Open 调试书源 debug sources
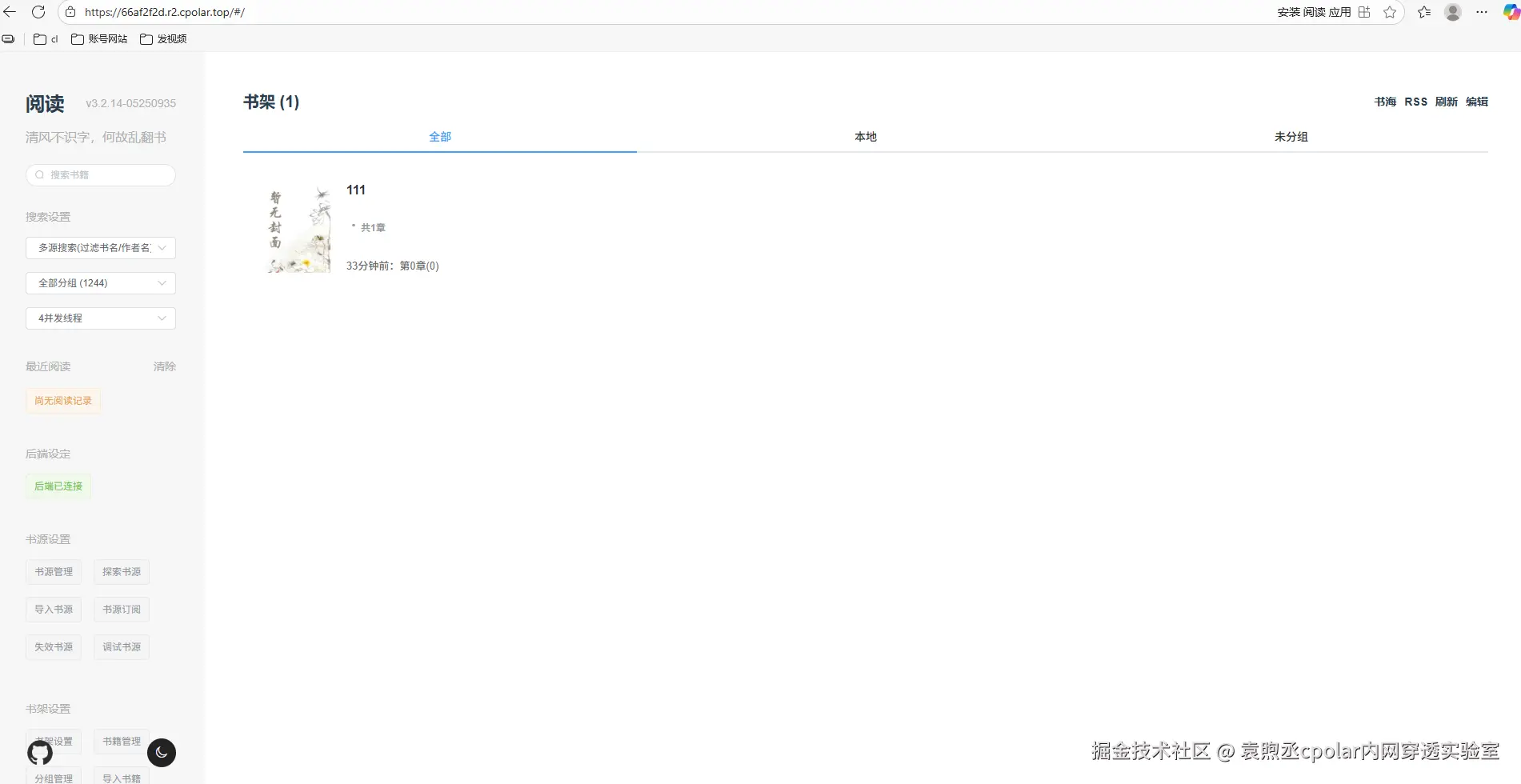1521x784 pixels. pos(122,647)
